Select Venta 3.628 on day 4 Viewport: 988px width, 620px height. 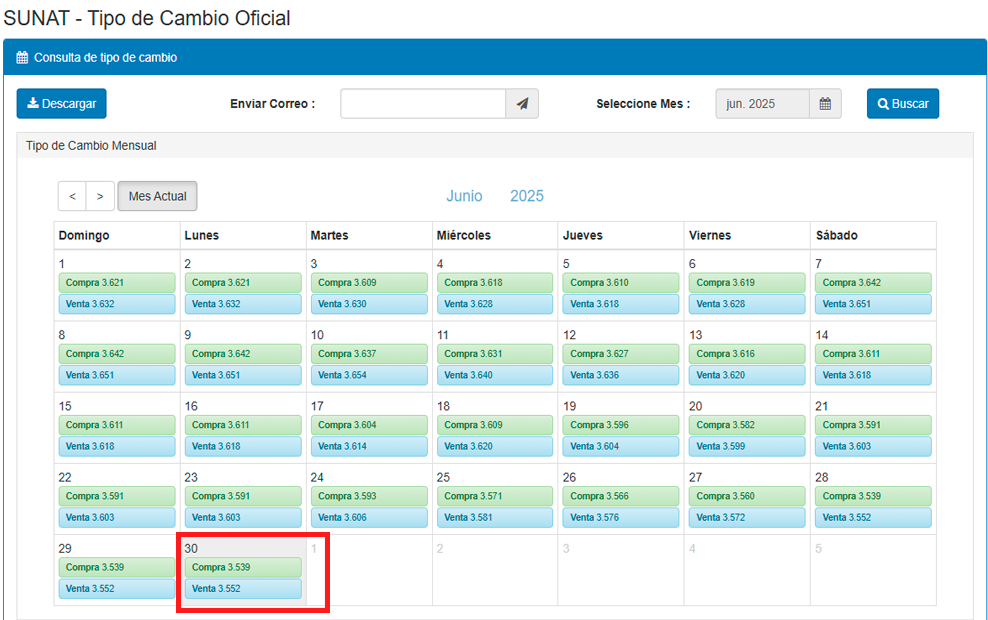coord(495,304)
